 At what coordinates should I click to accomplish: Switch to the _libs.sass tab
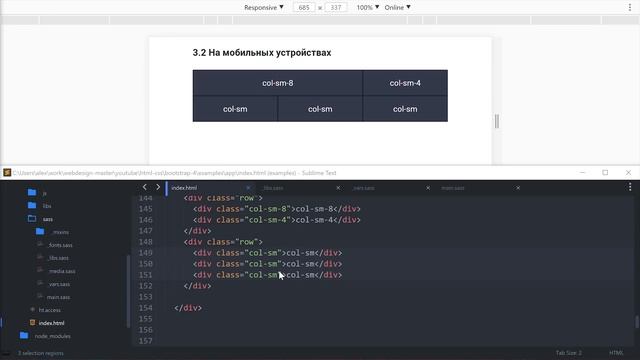tap(273, 188)
